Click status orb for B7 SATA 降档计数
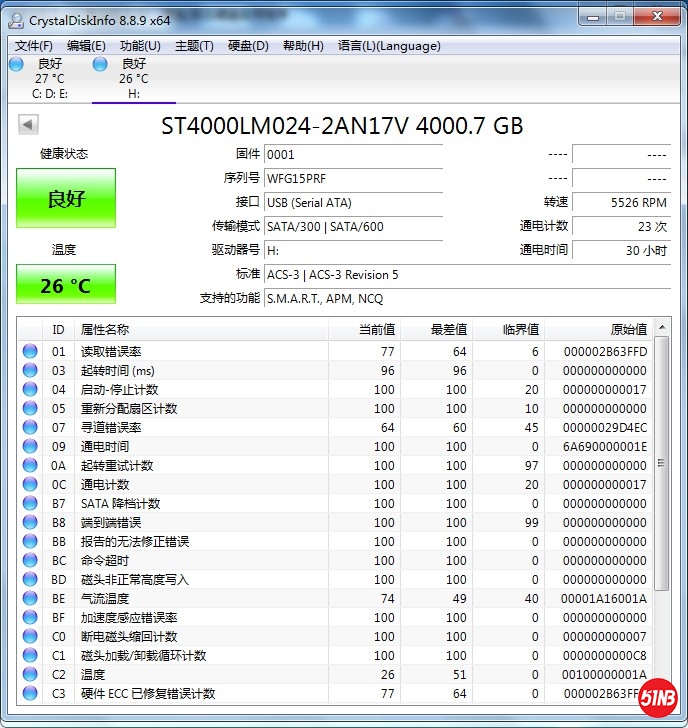This screenshot has height=728, width=688. point(30,503)
